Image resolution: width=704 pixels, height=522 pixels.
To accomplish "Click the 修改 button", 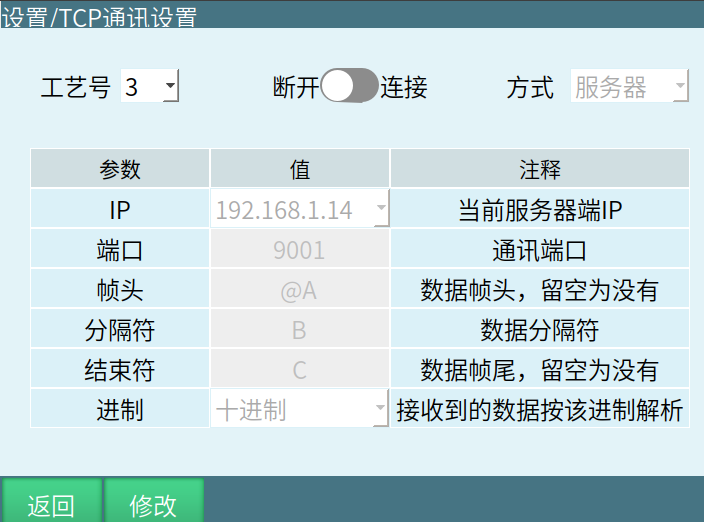I will pos(154,500).
